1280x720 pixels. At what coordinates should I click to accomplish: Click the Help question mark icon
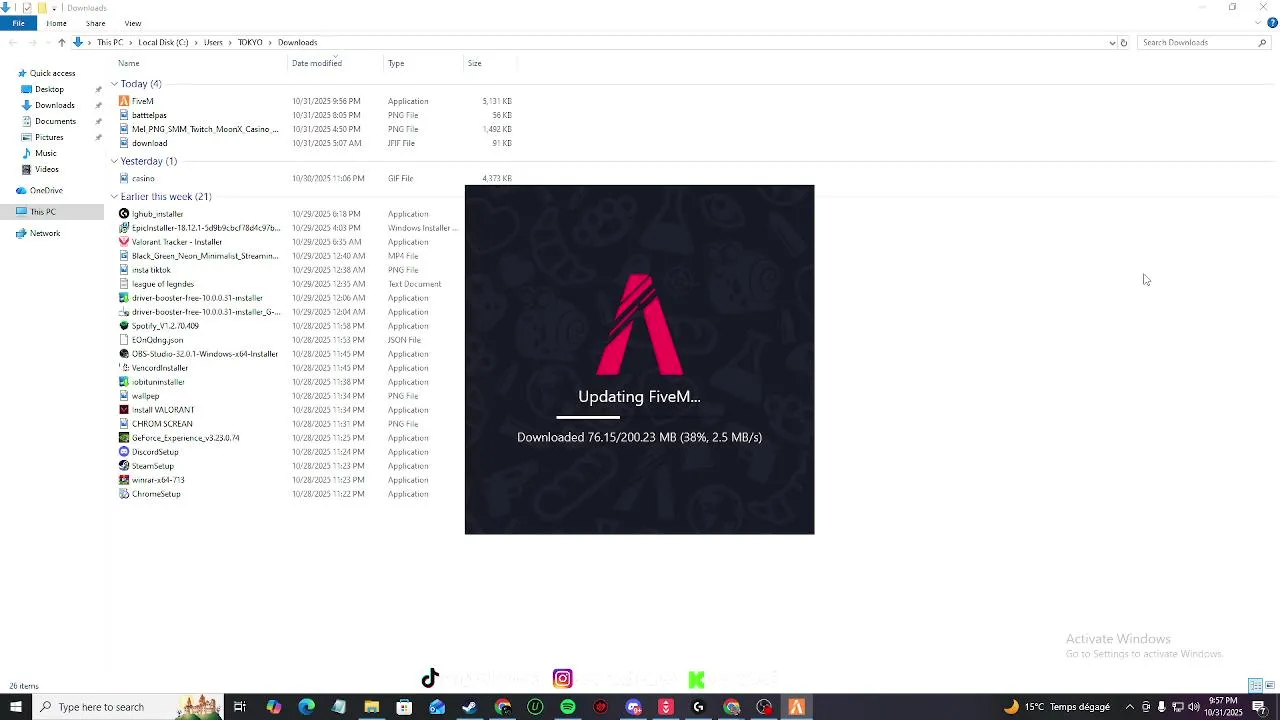click(x=1272, y=23)
